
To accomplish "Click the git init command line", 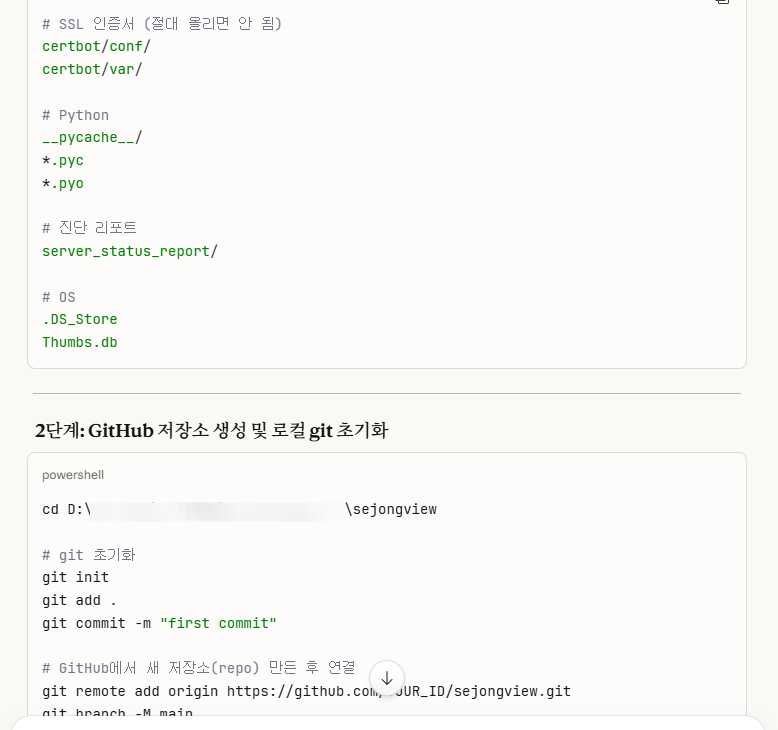I will coord(76,577).
